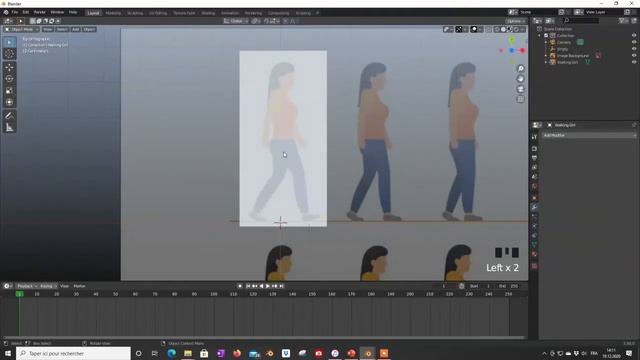Open Firefox from the taskbar
This screenshot has height=360, width=640.
click(237, 353)
